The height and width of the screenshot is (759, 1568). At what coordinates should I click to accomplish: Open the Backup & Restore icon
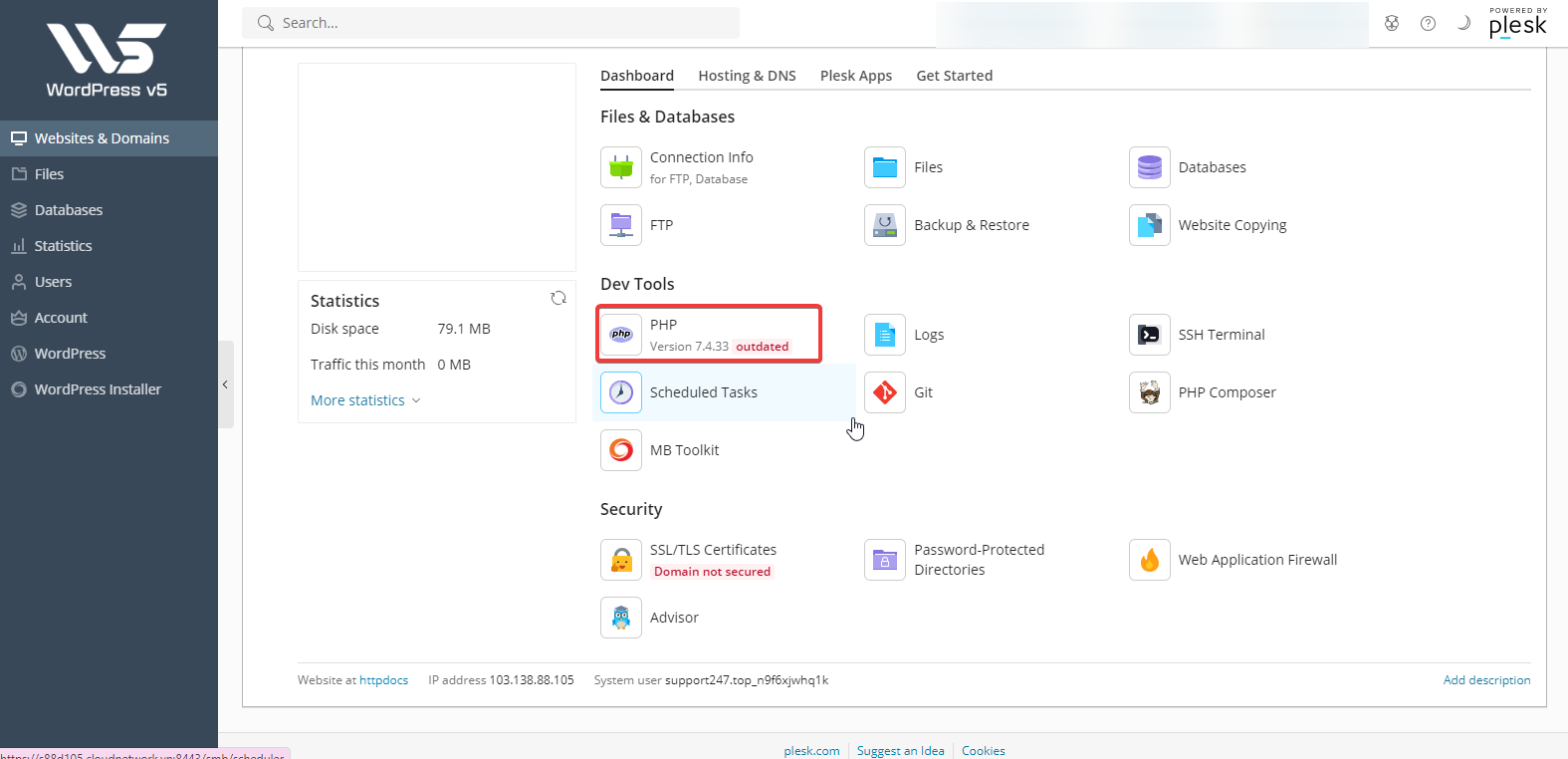(x=885, y=225)
